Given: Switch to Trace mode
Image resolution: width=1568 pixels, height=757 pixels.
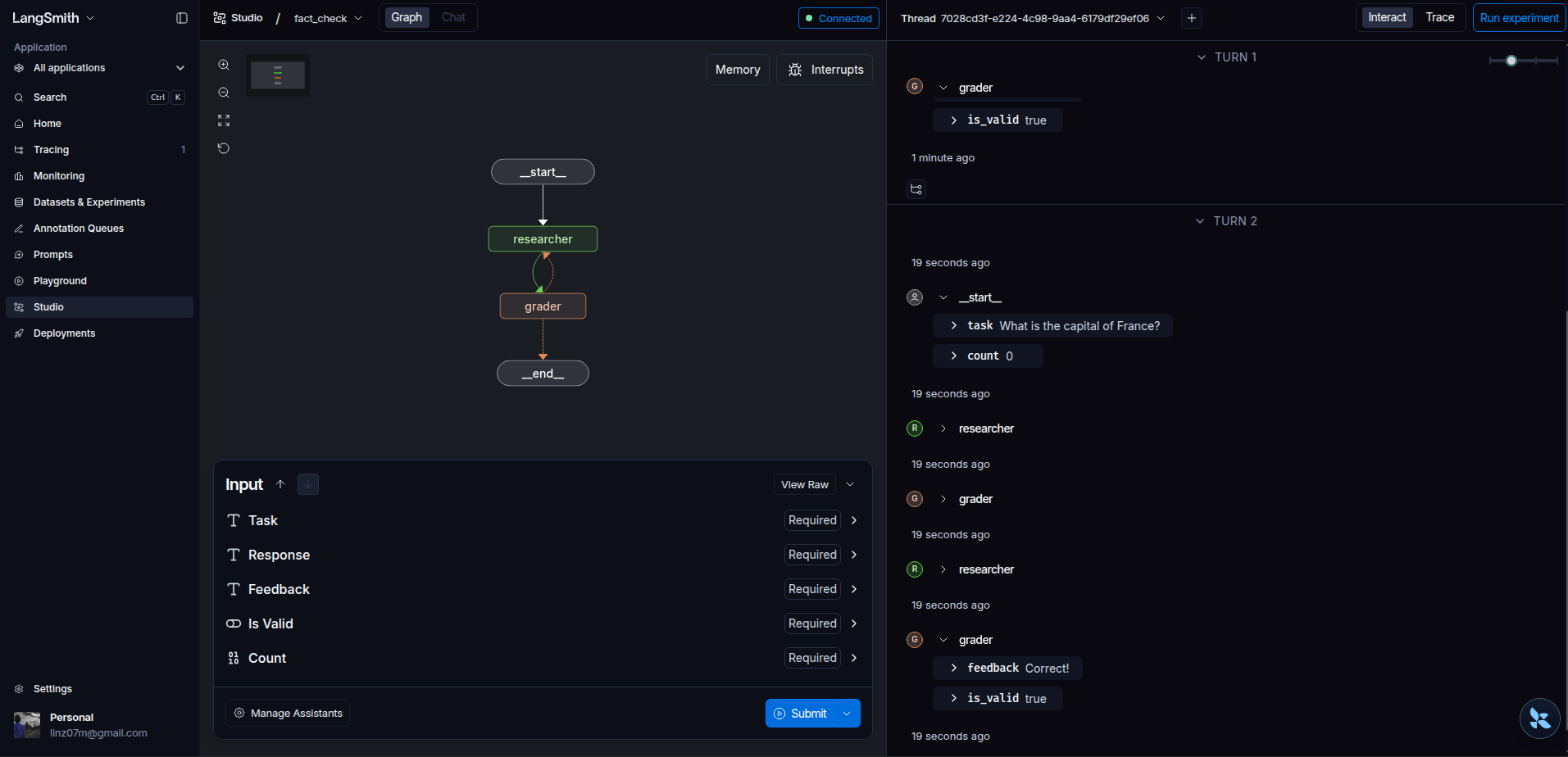Looking at the screenshot, I should click(x=1439, y=17).
